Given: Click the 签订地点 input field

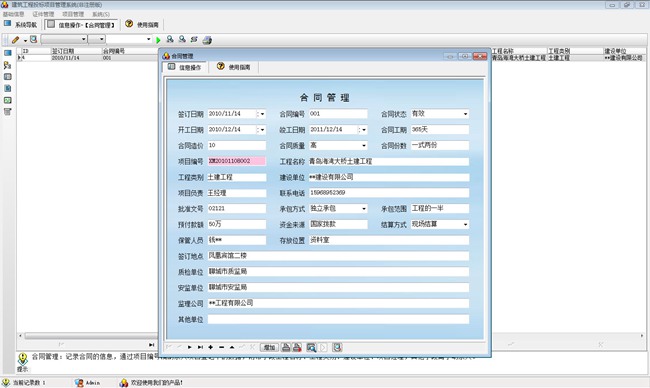Looking at the screenshot, I should pyautogui.click(x=338, y=256).
